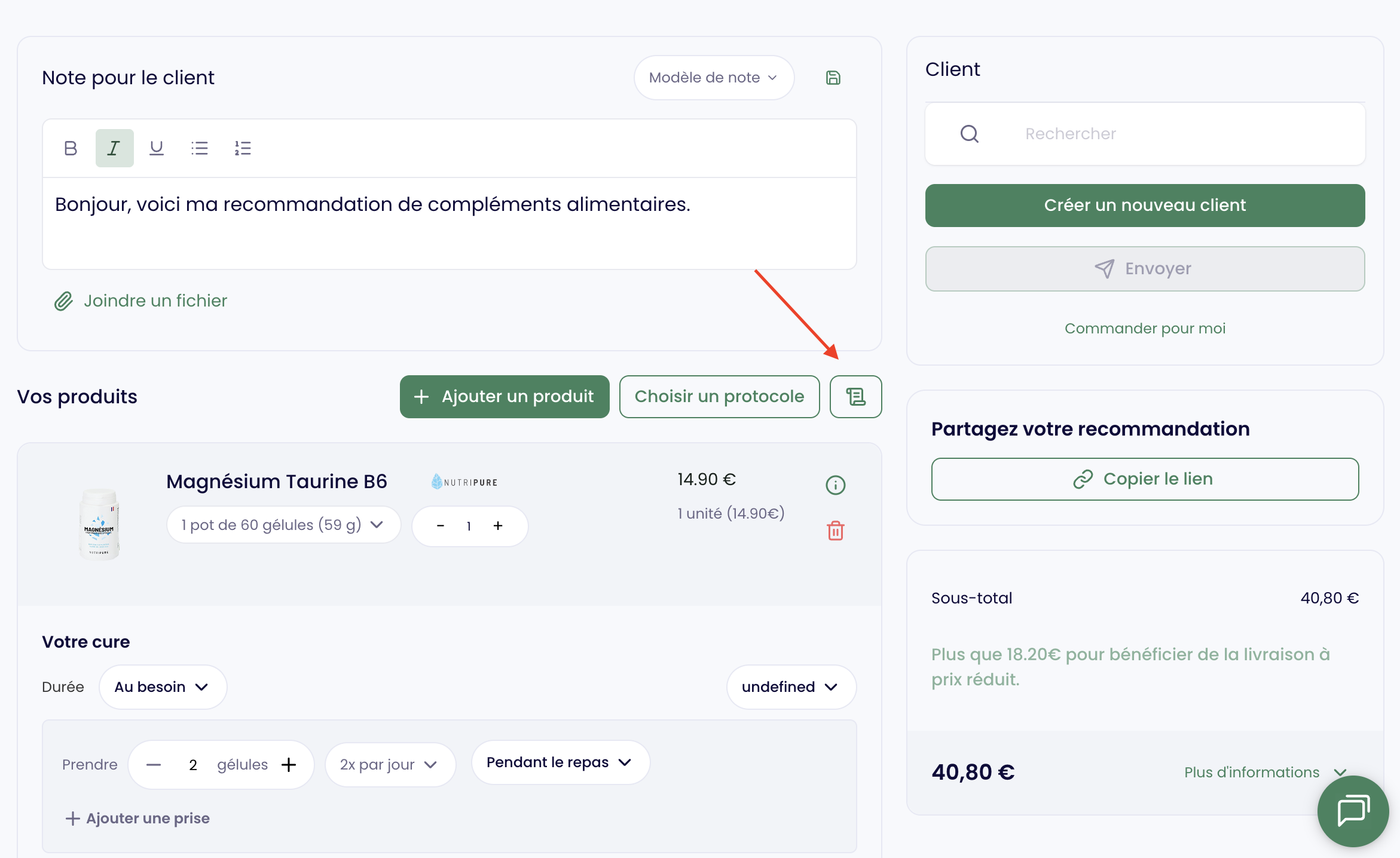Open the Modèle de note dropdown
Screen dimensions: 1400x858
[x=713, y=77]
